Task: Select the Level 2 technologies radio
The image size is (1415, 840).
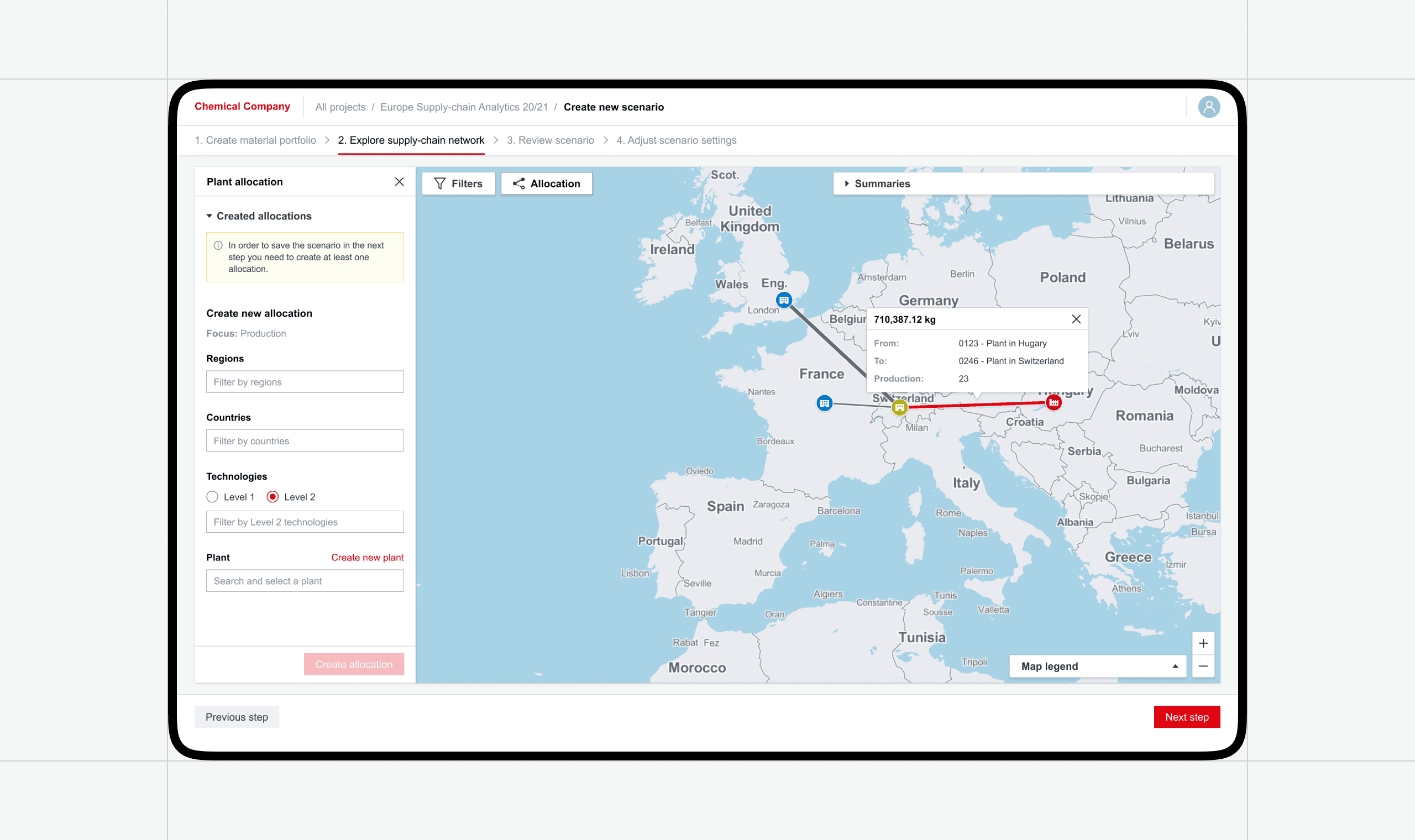Action: pyautogui.click(x=273, y=497)
